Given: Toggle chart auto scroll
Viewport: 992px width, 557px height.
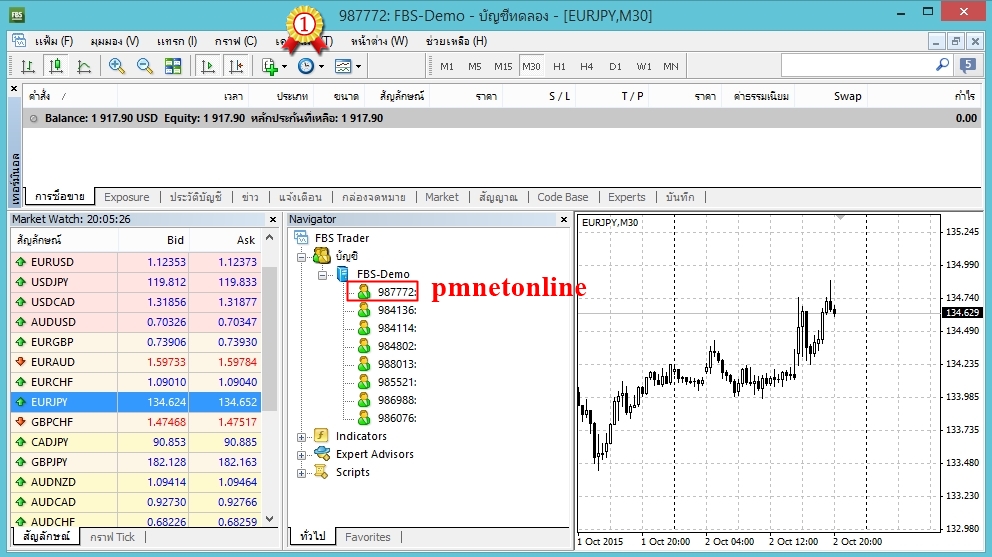Looking at the screenshot, I should click(208, 66).
